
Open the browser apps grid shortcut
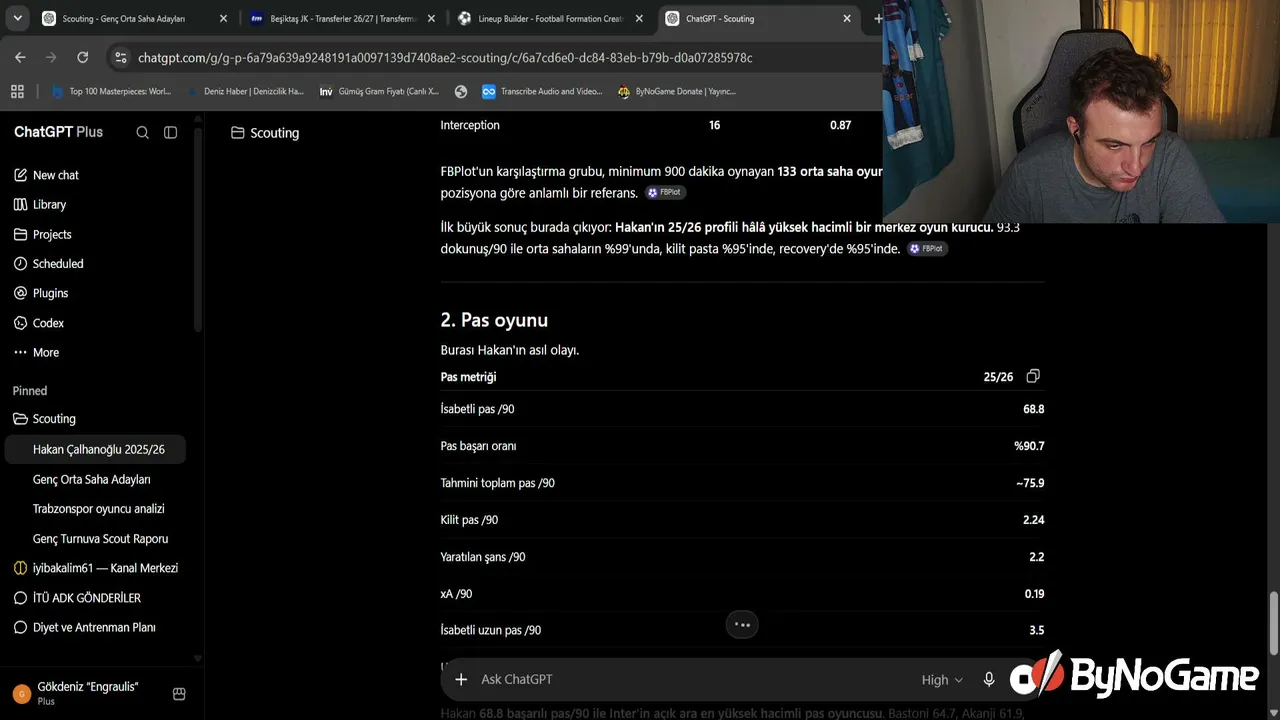pos(17,91)
